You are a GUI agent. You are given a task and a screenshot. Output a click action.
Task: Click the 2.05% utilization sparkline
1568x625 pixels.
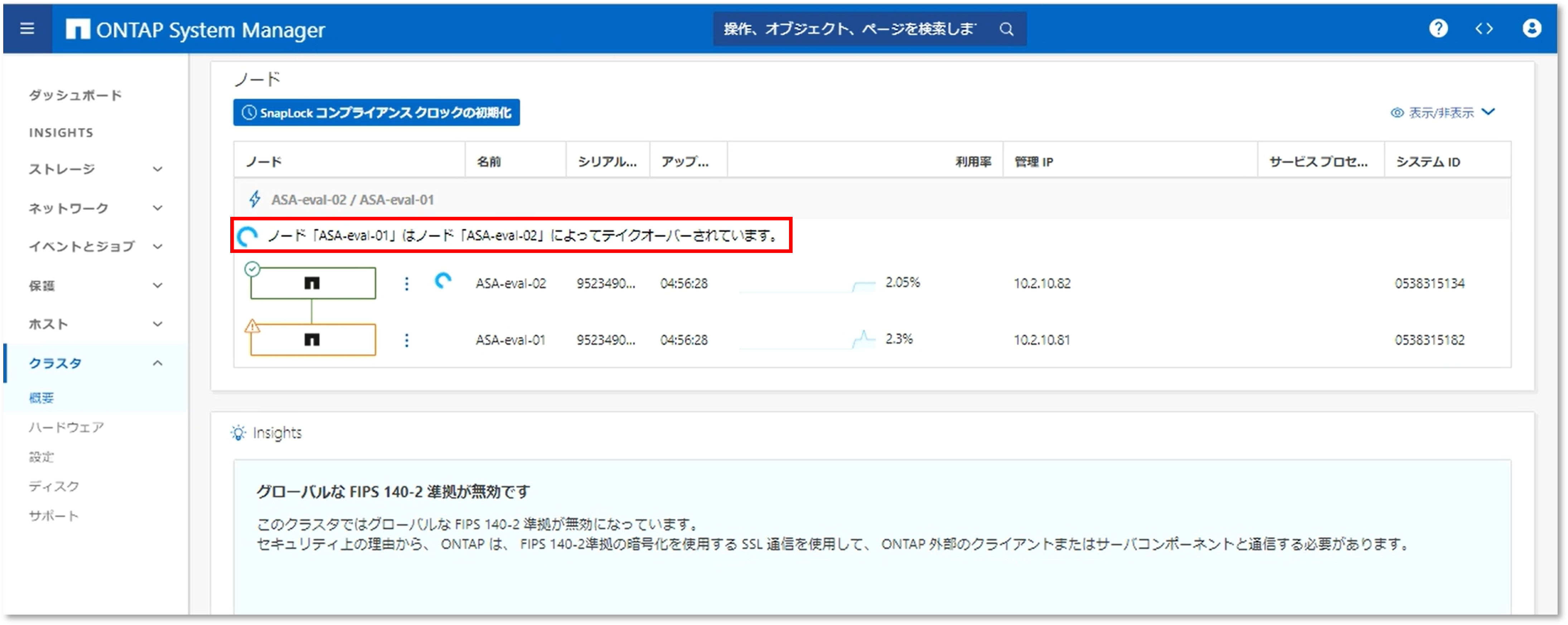pos(808,286)
